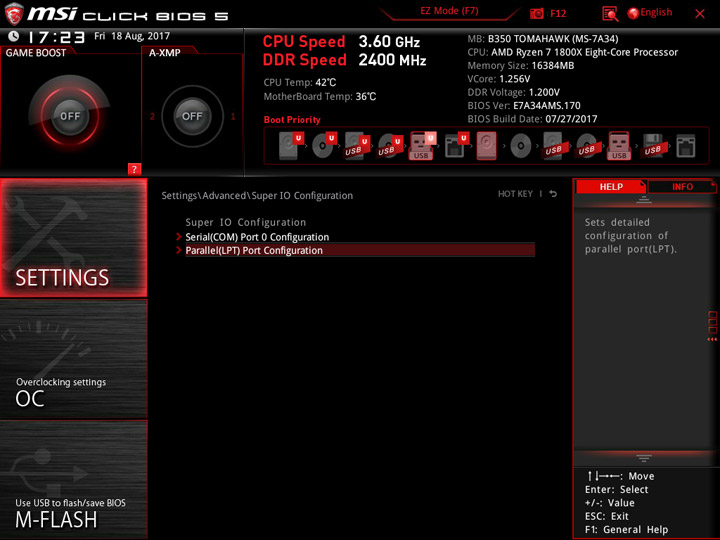Select the first UEFI hard disk boot device icon
Image resolution: width=720 pixels, height=540 pixels.
coord(291,146)
